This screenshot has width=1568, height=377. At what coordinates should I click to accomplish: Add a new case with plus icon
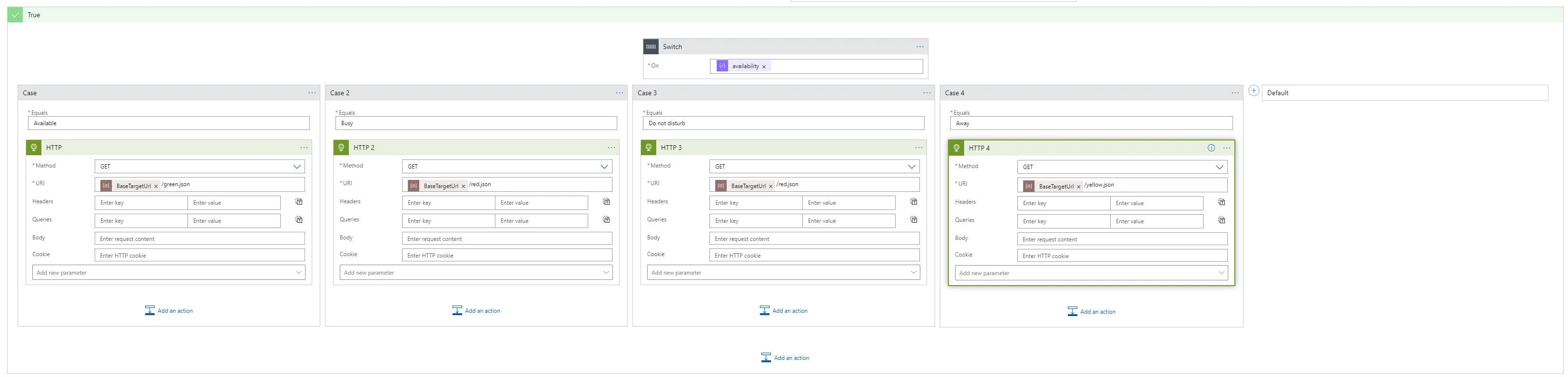(x=1253, y=91)
